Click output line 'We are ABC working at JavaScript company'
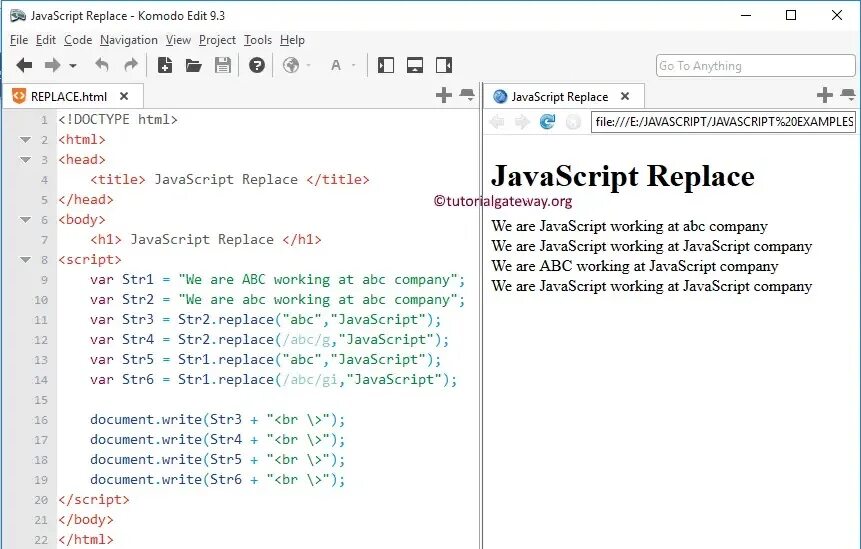 click(x=635, y=266)
